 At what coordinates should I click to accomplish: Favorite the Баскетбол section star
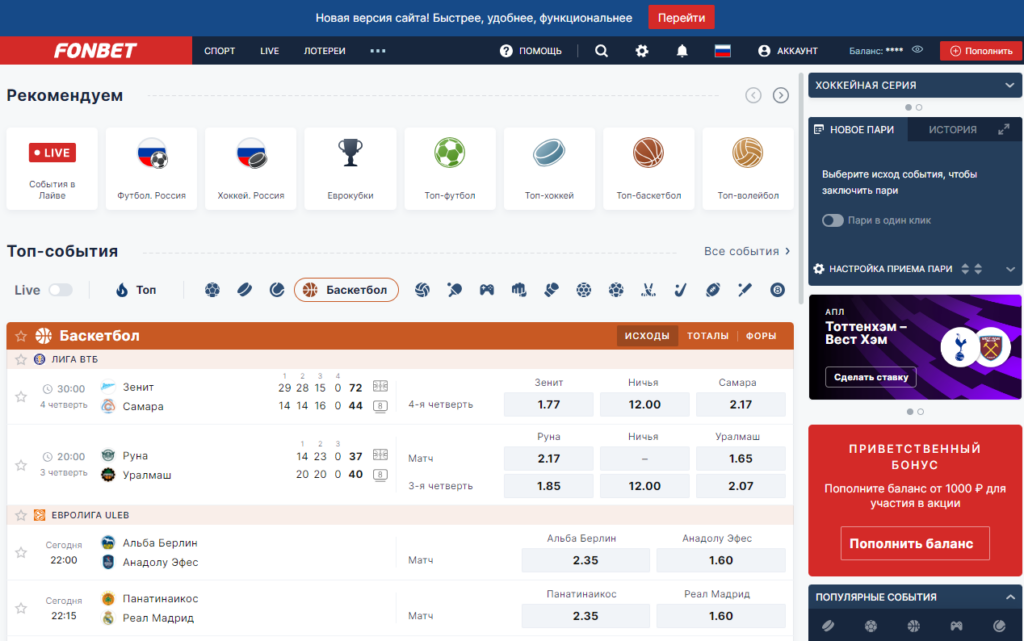point(21,336)
